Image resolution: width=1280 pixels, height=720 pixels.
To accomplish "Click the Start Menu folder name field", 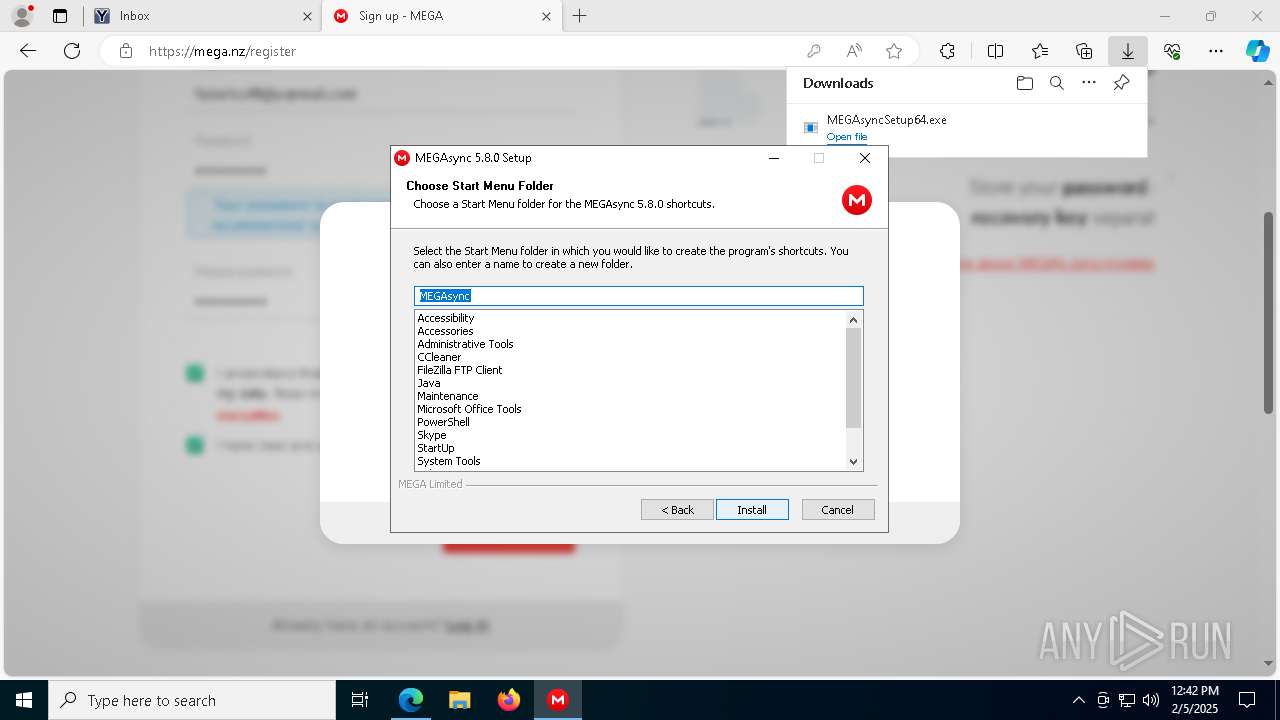I will (x=638, y=296).
